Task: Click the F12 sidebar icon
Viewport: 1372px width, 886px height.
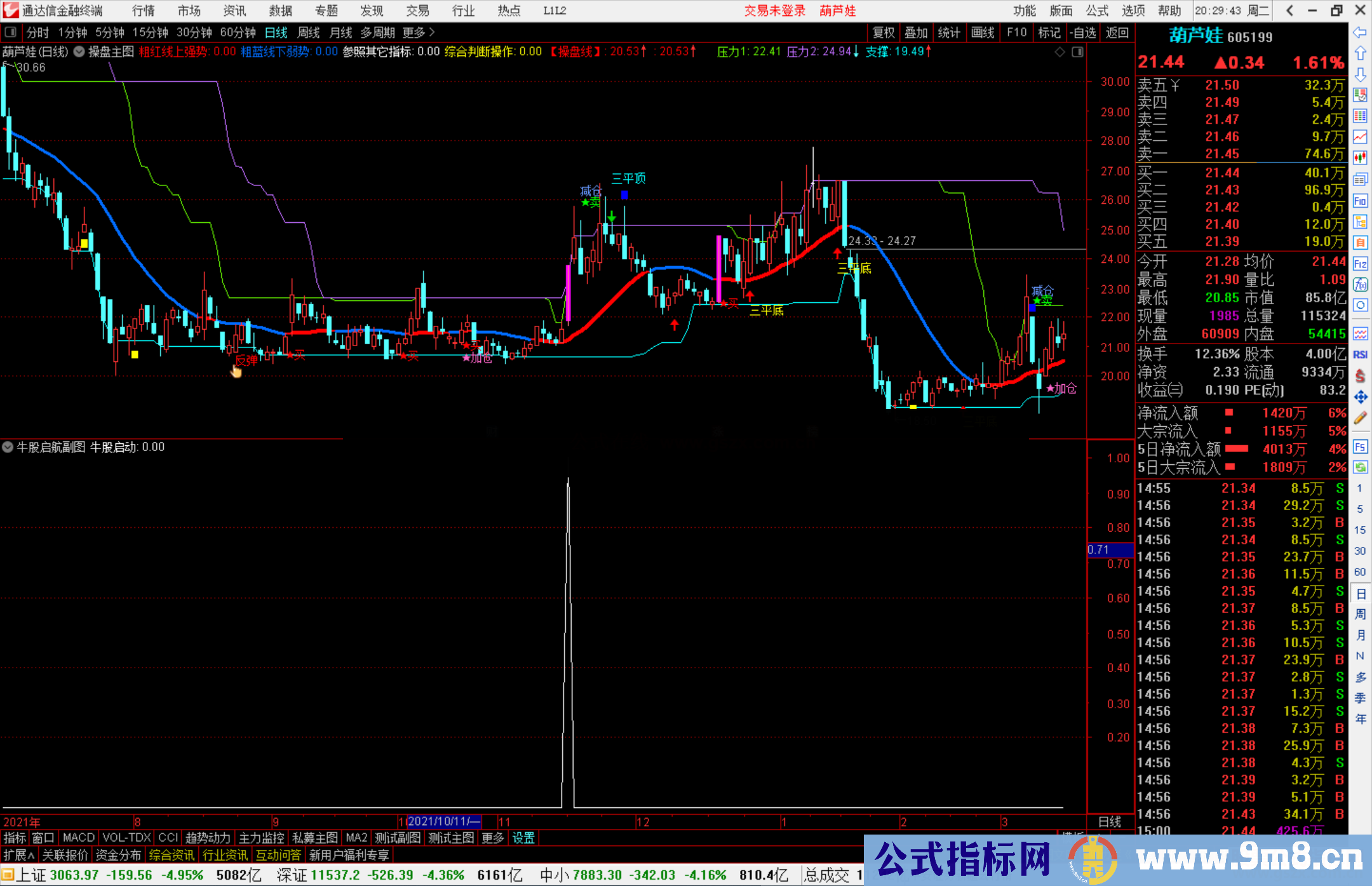Action: pyautogui.click(x=1360, y=264)
